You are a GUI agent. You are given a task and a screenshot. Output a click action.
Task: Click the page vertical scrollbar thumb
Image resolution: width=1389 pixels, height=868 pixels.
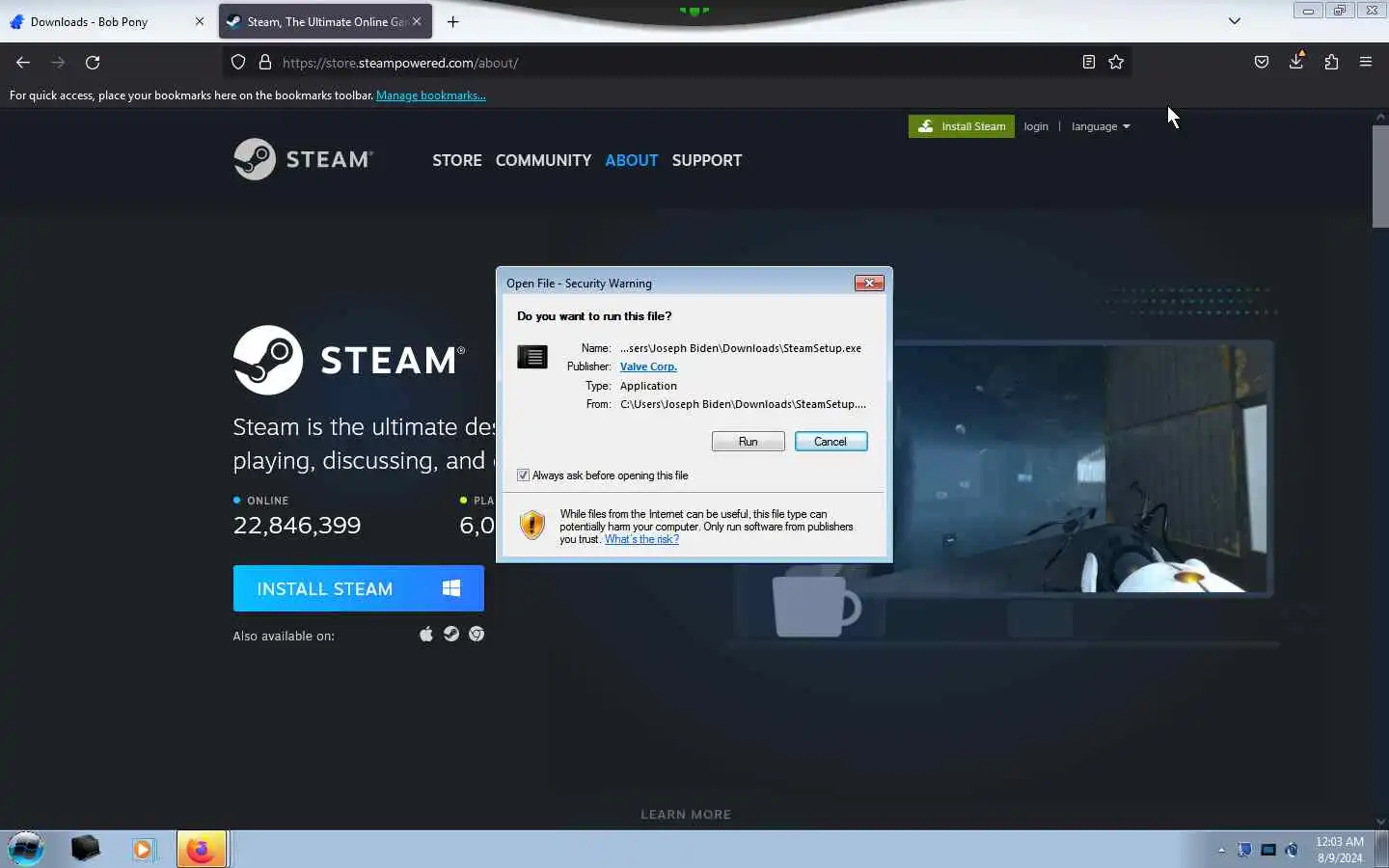tap(1380, 176)
